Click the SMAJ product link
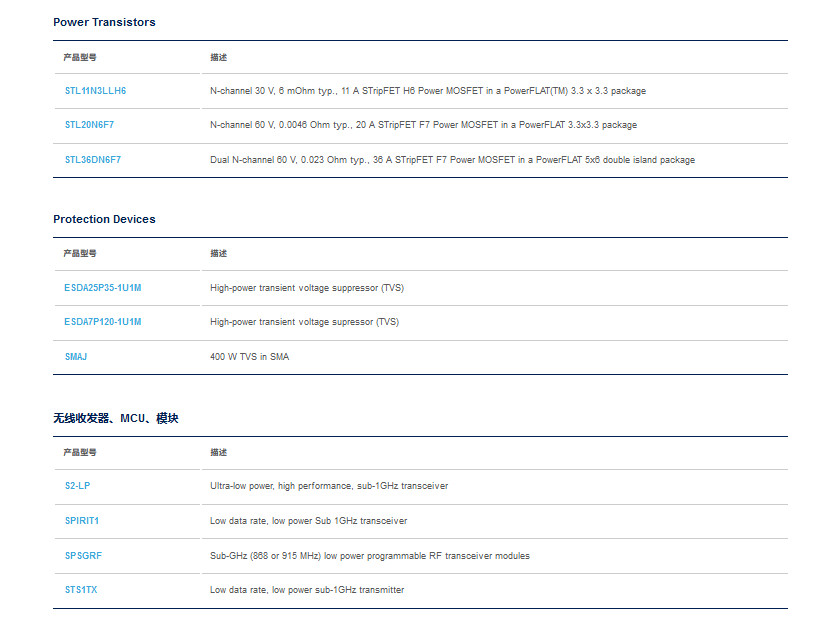Image resolution: width=815 pixels, height=630 pixels. pos(76,357)
